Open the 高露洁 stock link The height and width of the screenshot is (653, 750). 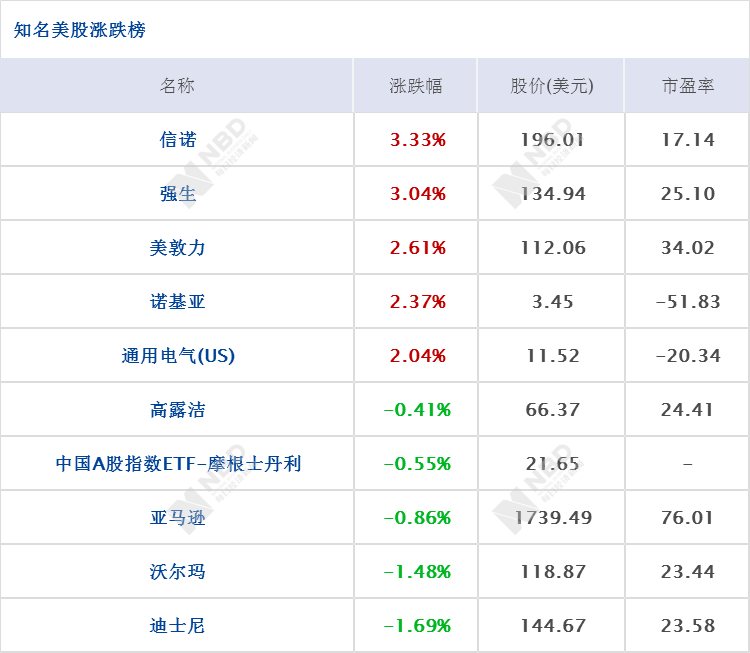(x=177, y=410)
